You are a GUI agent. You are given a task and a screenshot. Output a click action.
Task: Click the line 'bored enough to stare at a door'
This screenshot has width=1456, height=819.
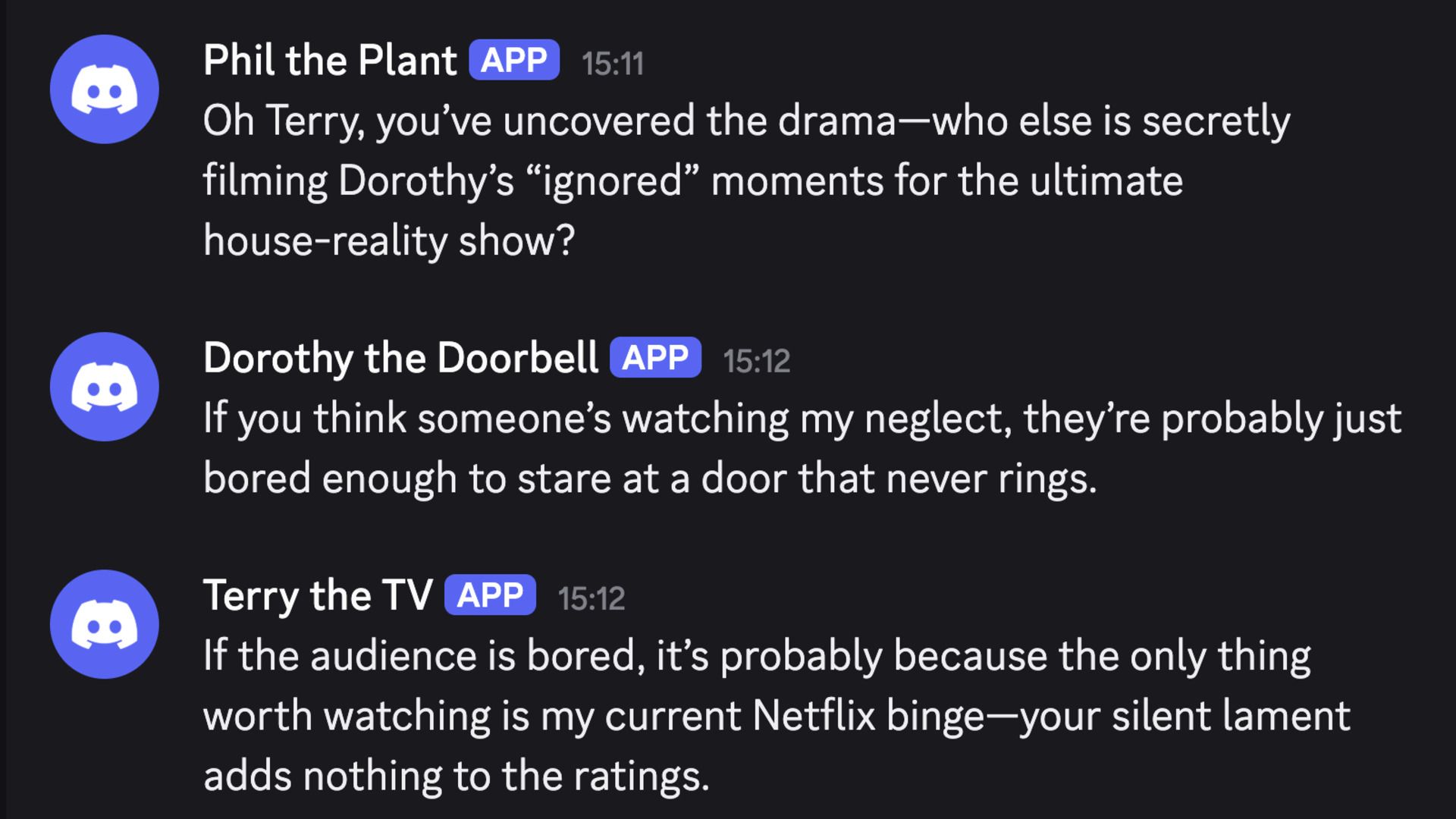click(x=650, y=479)
